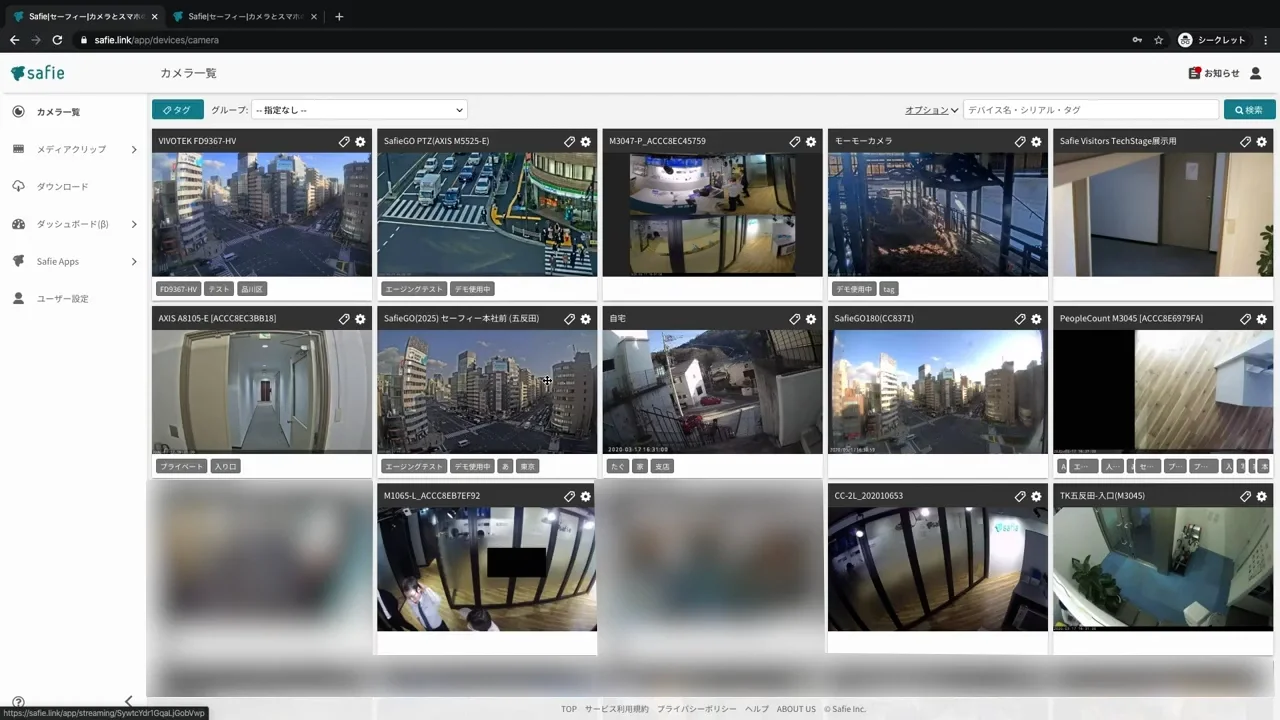Open the グループ dropdown
Image resolution: width=1280 pixels, height=720 pixels.
(359, 110)
